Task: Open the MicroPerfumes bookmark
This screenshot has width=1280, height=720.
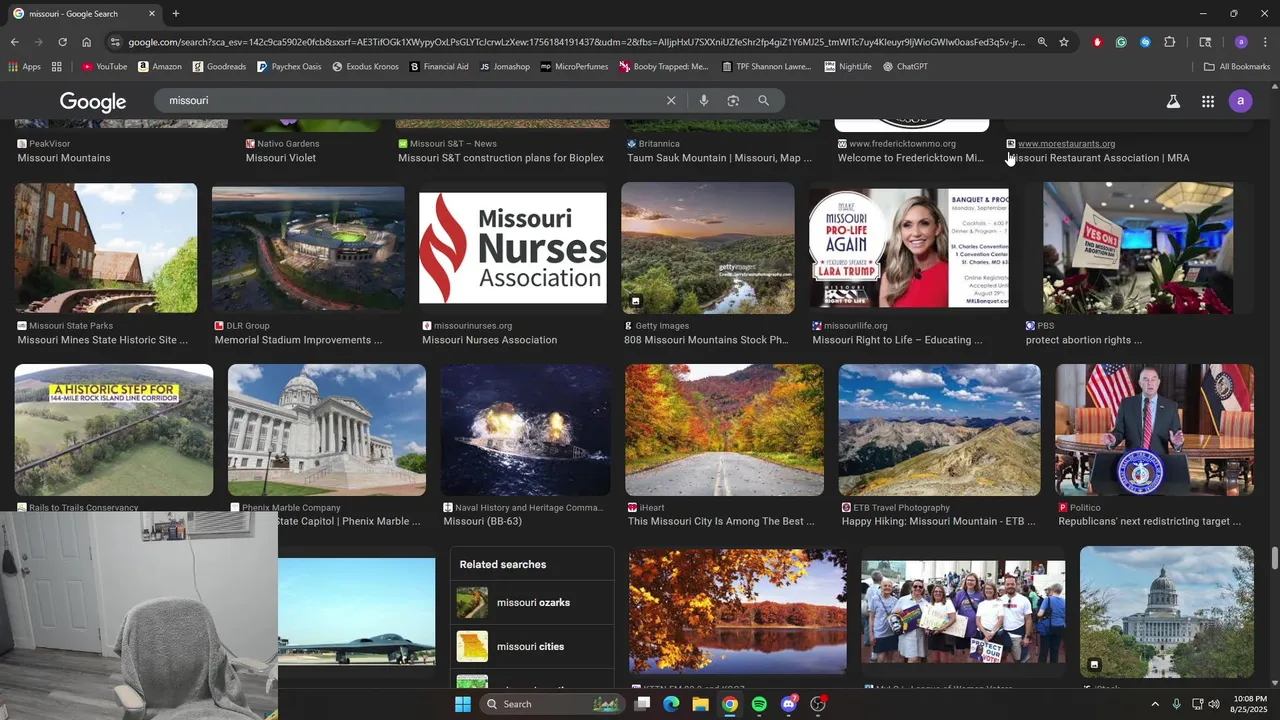Action: tap(574, 67)
